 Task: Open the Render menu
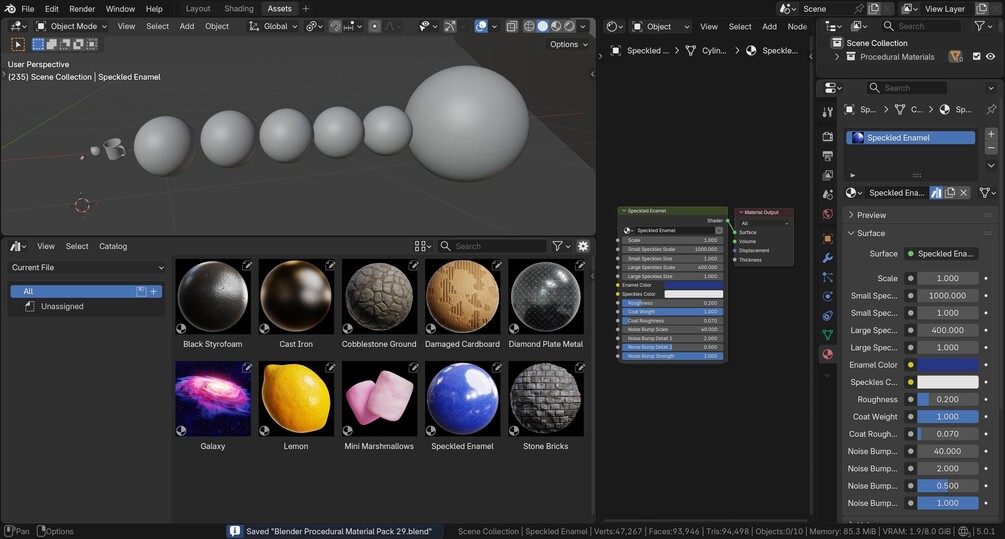(82, 9)
